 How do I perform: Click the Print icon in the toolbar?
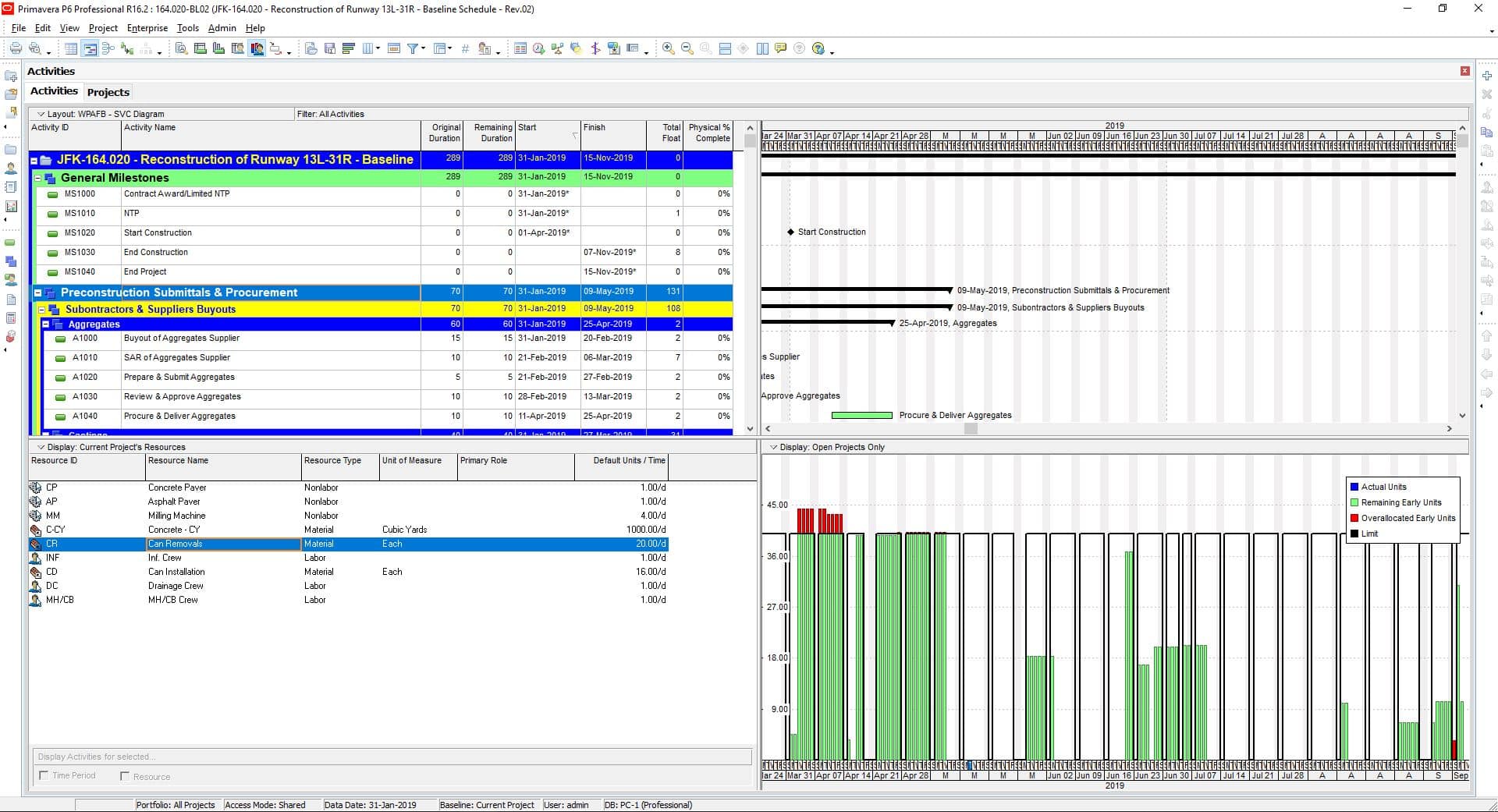pyautogui.click(x=16, y=48)
